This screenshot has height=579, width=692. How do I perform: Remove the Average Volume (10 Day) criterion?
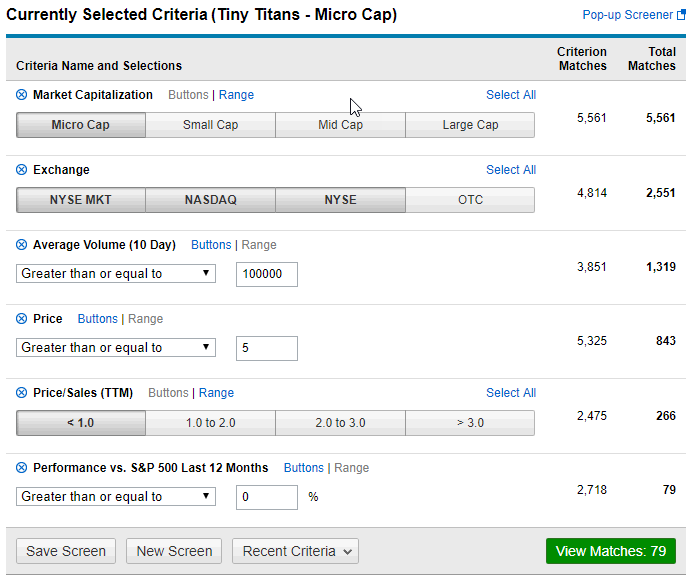pos(21,245)
